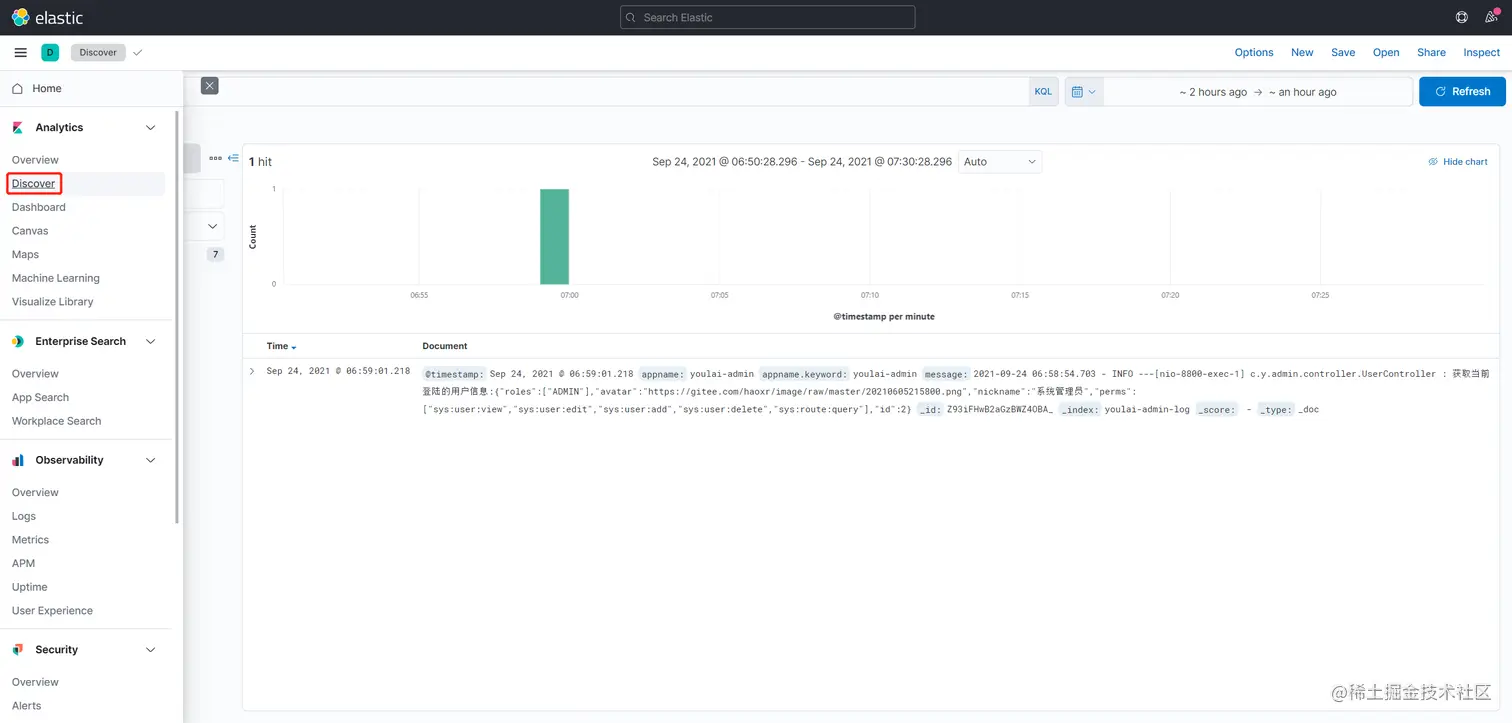Collapse the Security section

click(151, 649)
